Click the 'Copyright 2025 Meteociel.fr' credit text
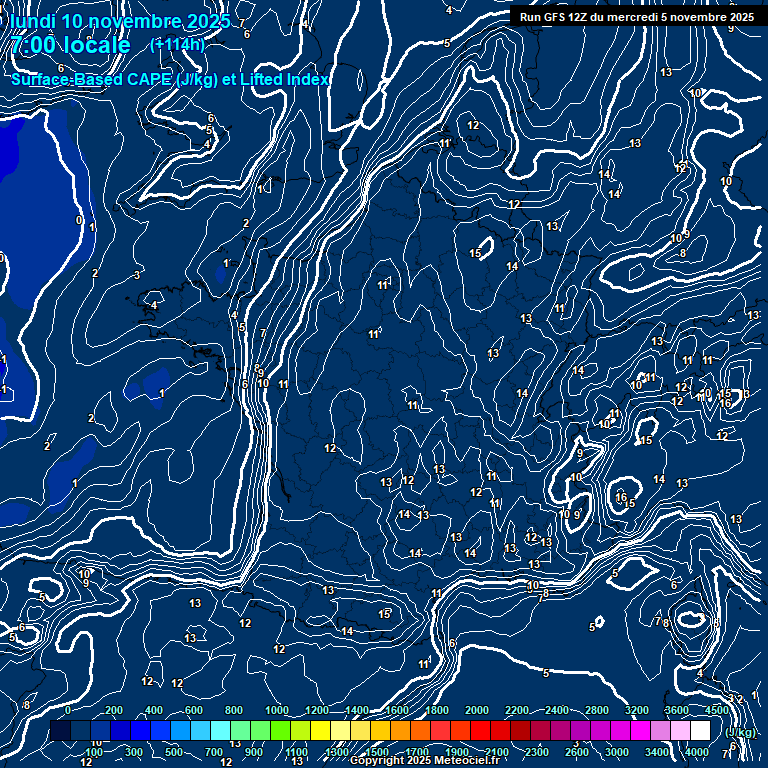Image resolution: width=768 pixels, height=768 pixels. click(x=425, y=760)
